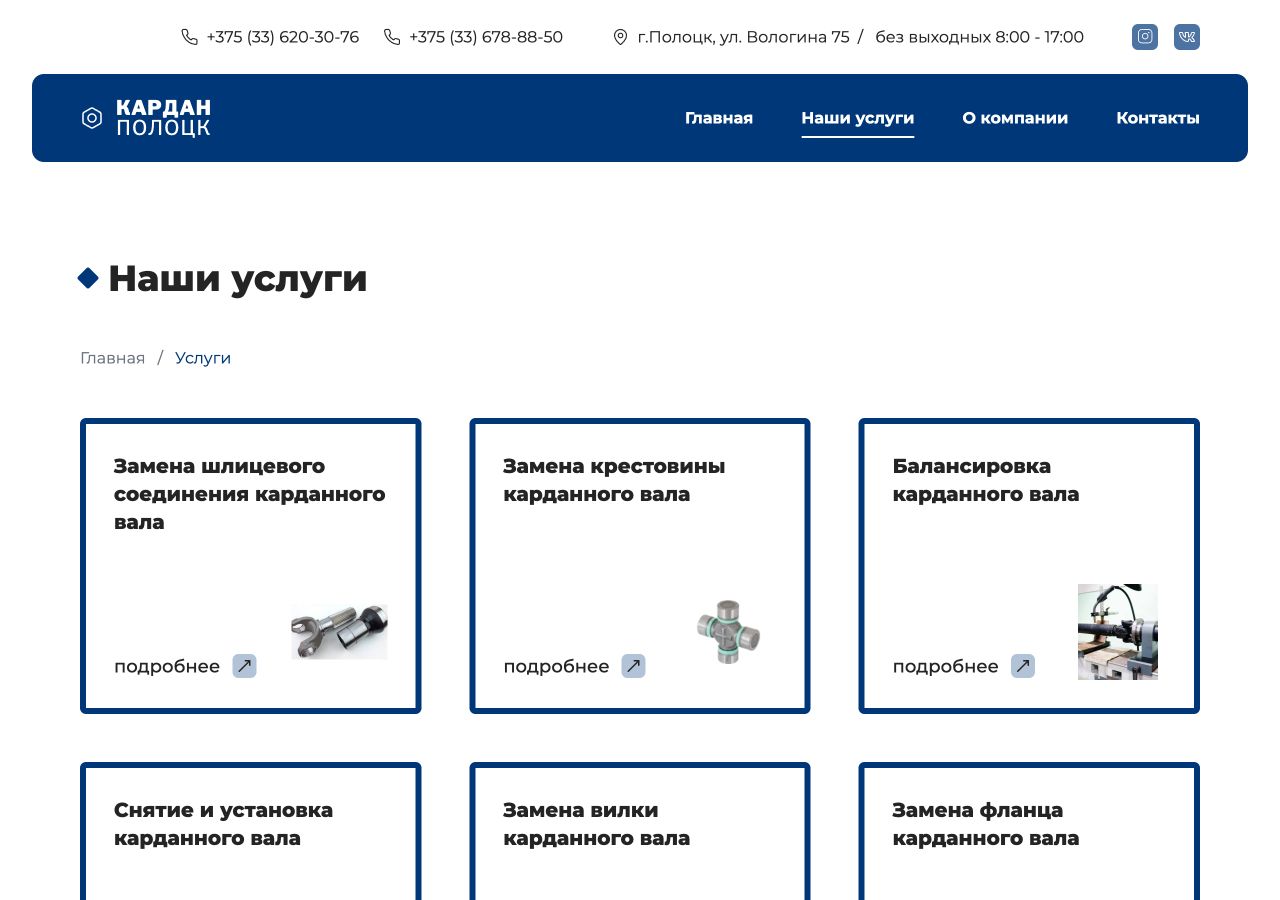Image resolution: width=1280 pixels, height=900 pixels.
Task: Click the hours text без выходных 8:00 - 17:00
Action: tap(980, 37)
